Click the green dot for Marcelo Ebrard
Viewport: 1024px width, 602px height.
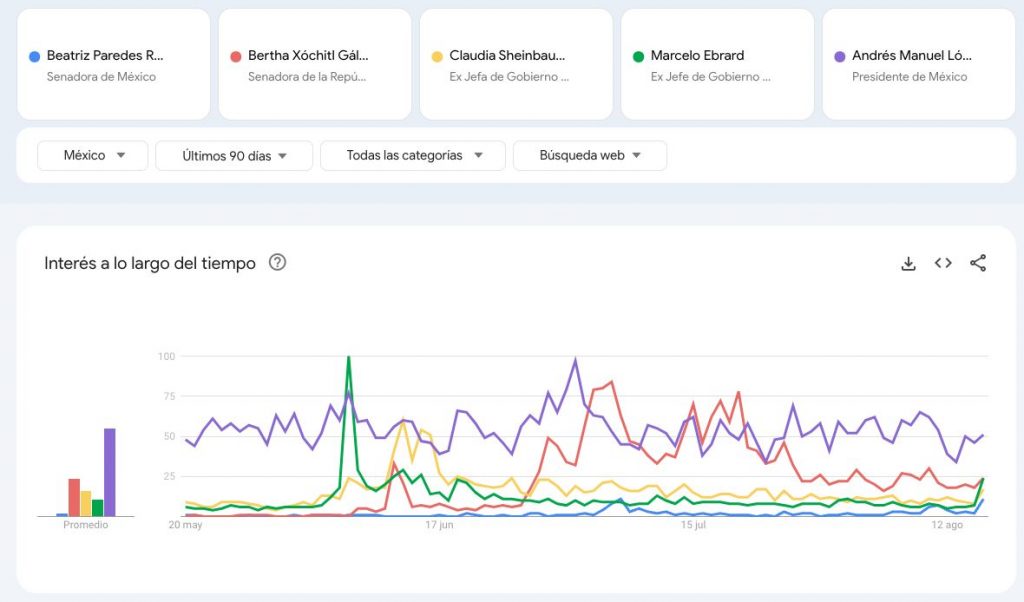[x=638, y=57]
